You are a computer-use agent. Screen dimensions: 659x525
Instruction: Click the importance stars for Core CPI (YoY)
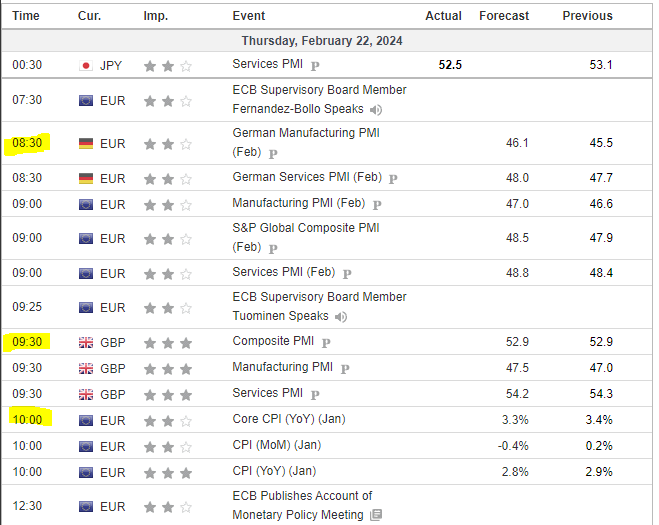coord(167,420)
